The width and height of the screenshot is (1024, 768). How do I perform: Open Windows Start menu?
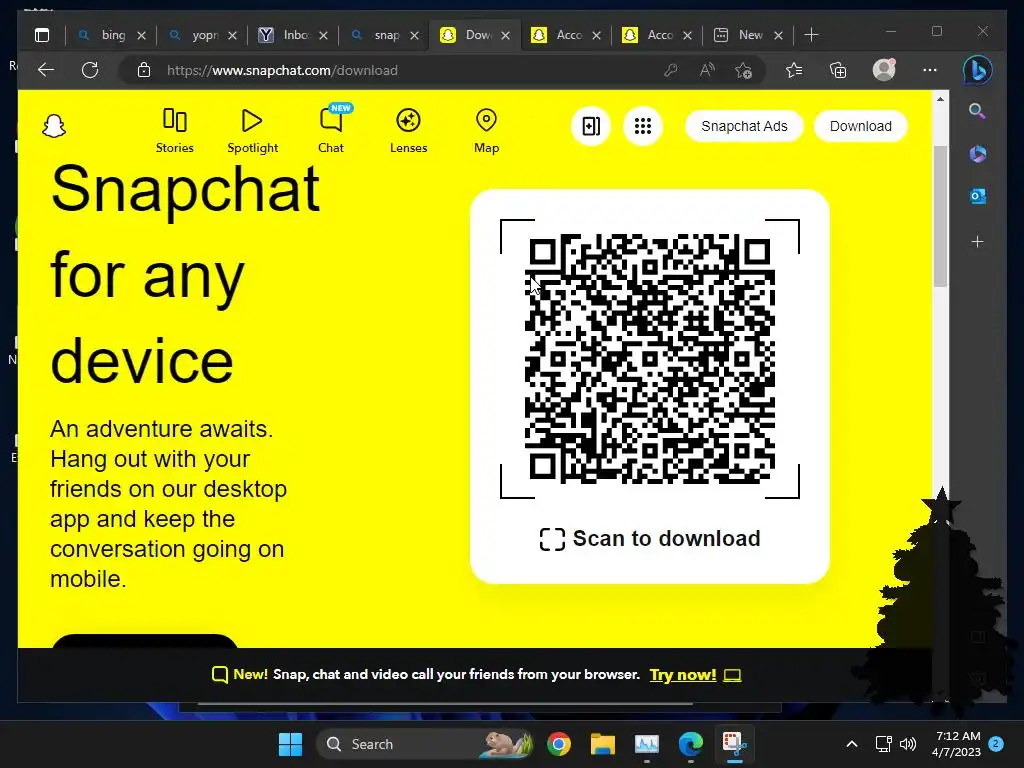coord(290,744)
